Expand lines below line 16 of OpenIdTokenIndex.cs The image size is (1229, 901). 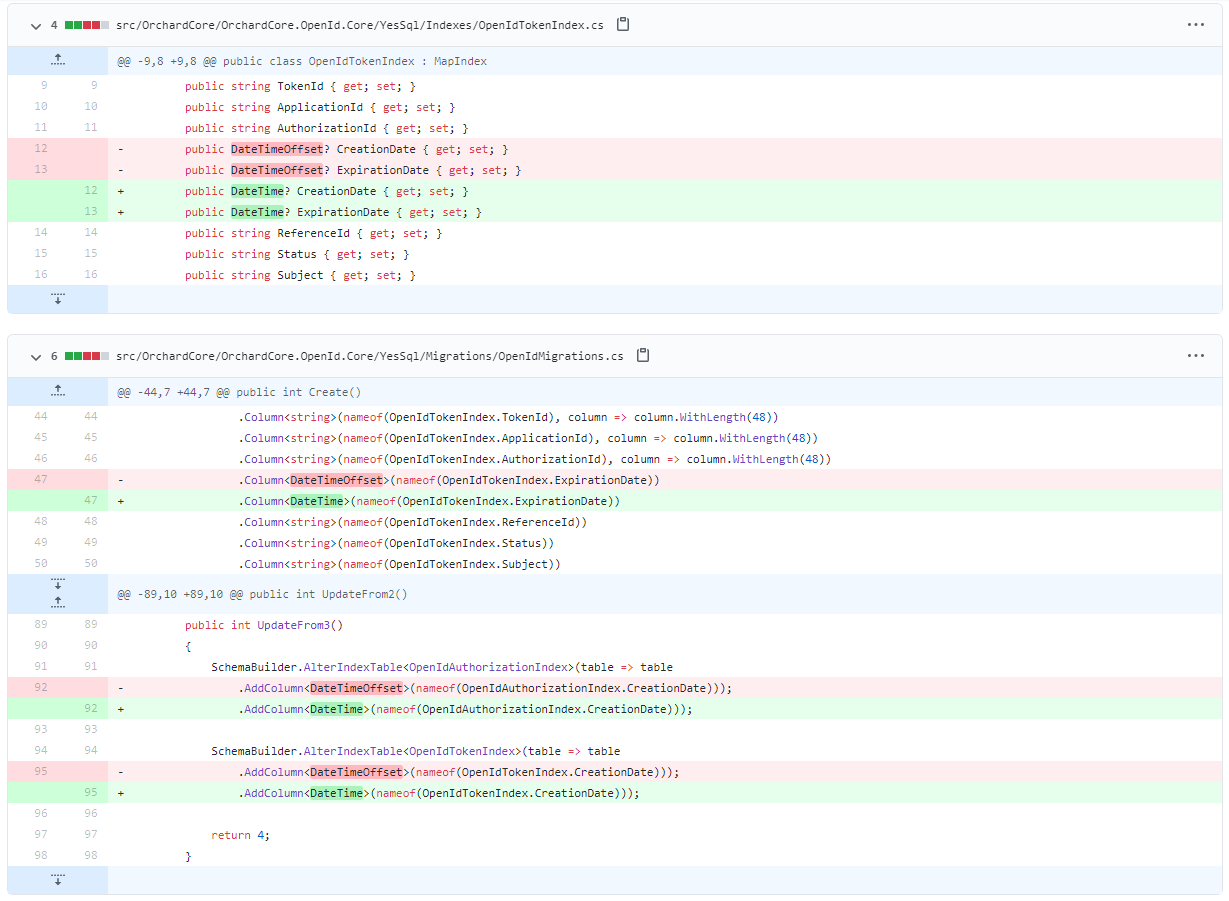[x=58, y=299]
